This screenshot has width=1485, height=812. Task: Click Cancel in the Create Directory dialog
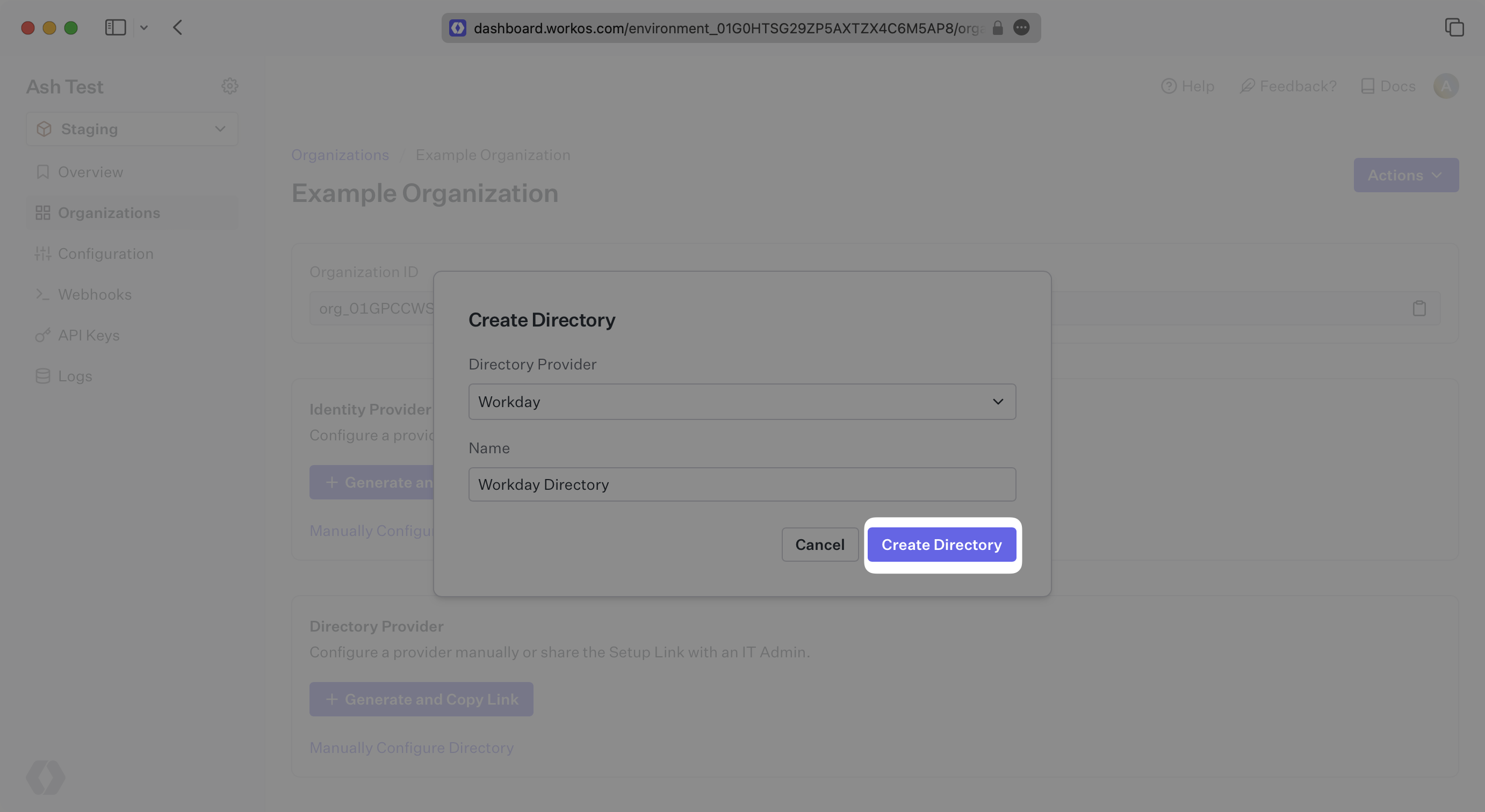(x=819, y=545)
